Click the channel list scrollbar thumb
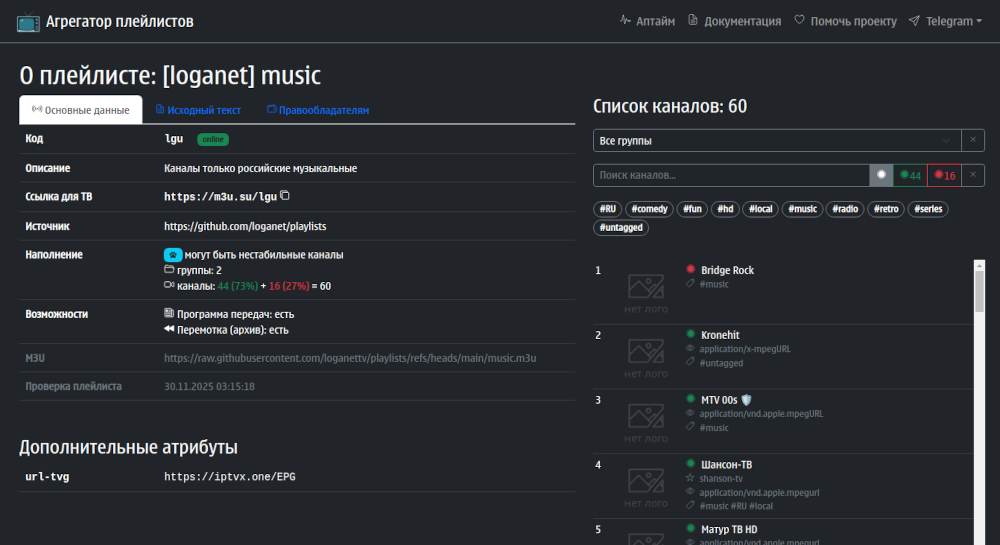 coord(979,291)
